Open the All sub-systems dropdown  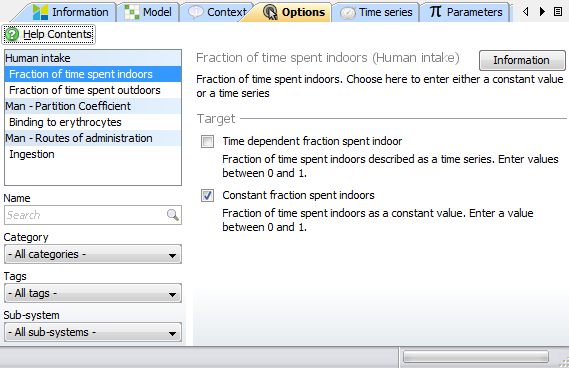(93, 332)
